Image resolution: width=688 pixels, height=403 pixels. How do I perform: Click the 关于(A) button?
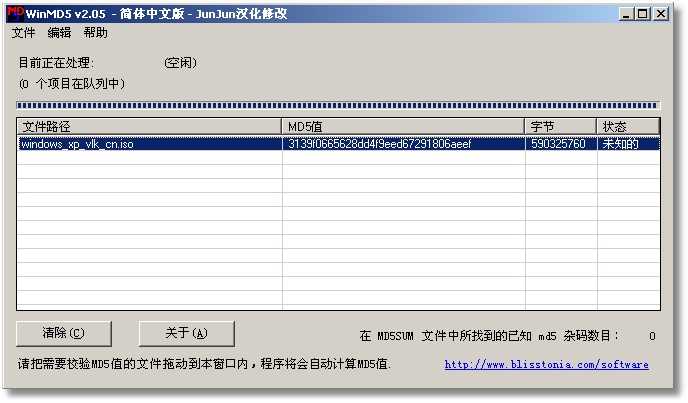click(186, 334)
